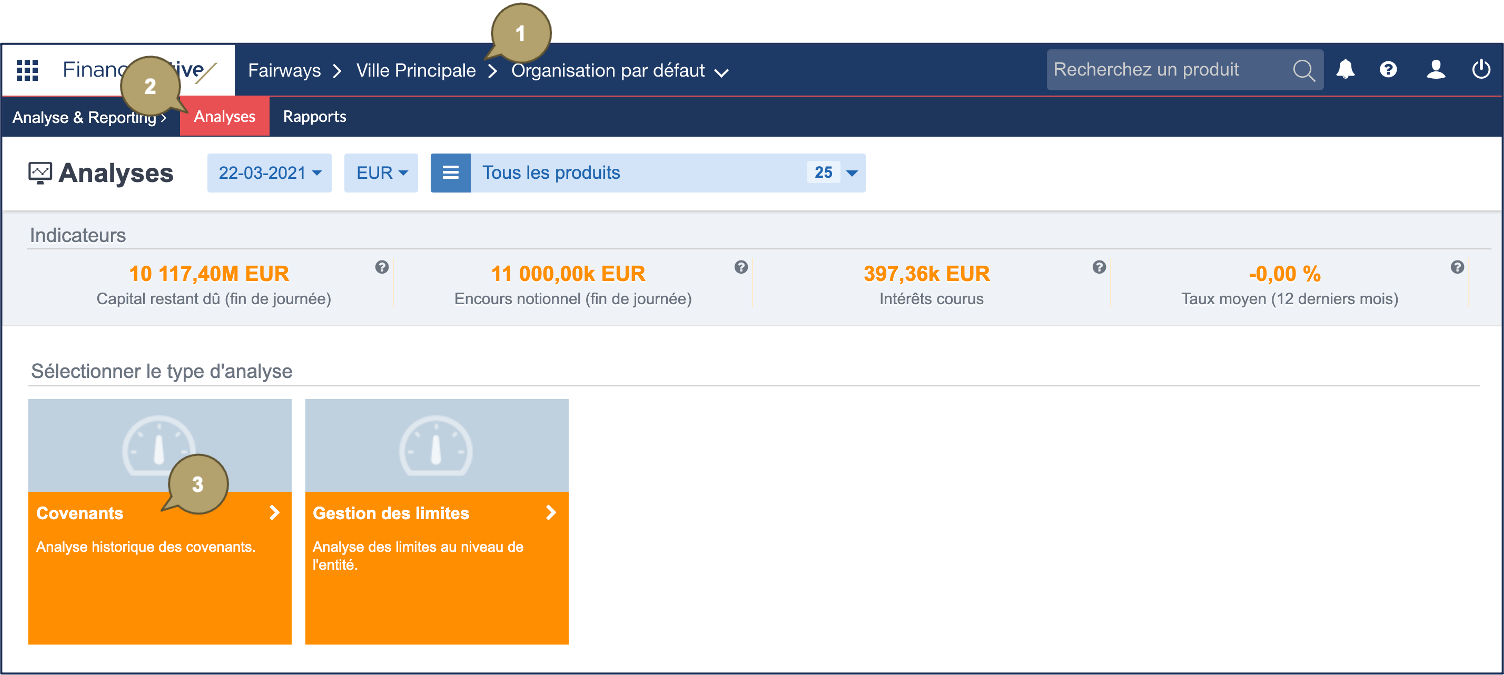Switch to the Rapports tab
The image size is (1504, 675).
click(314, 117)
